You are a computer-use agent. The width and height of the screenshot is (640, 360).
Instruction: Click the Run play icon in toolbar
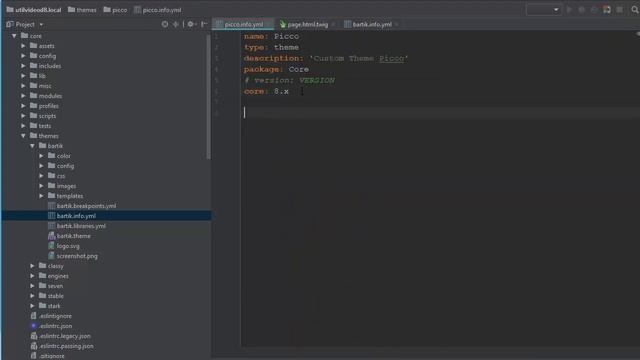point(569,9)
